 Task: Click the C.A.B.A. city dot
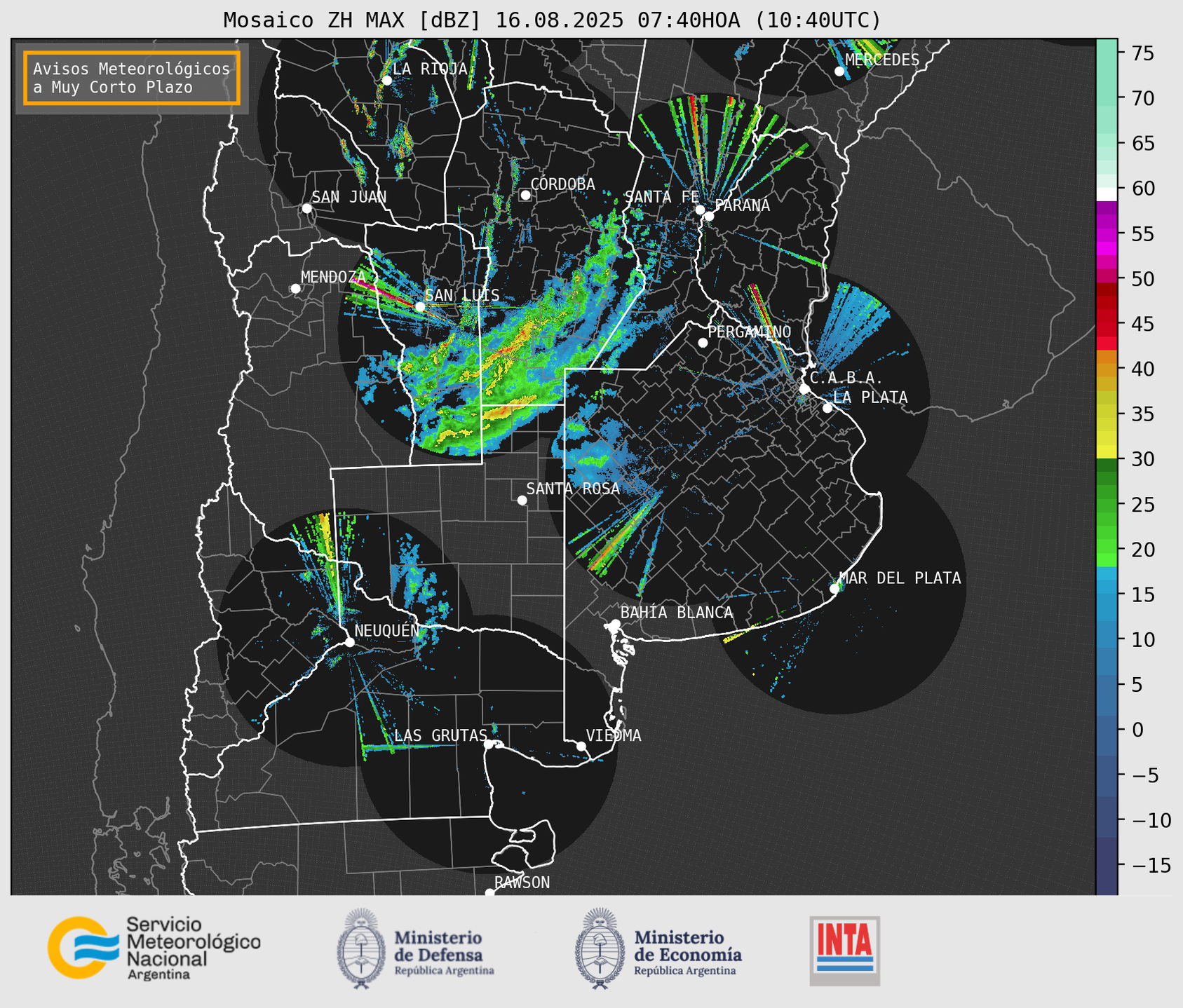804,389
